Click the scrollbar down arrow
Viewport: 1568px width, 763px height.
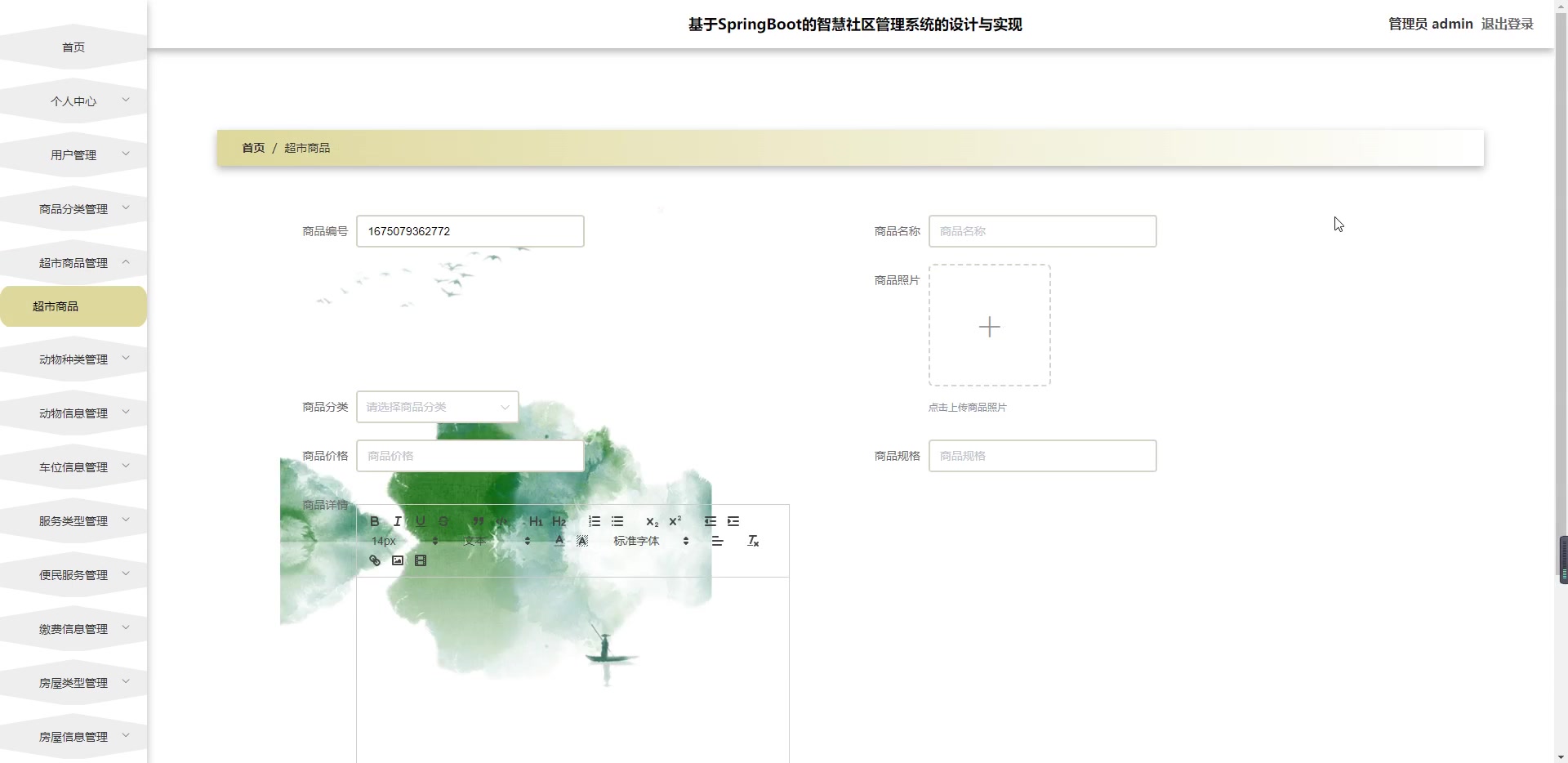tap(1561, 756)
